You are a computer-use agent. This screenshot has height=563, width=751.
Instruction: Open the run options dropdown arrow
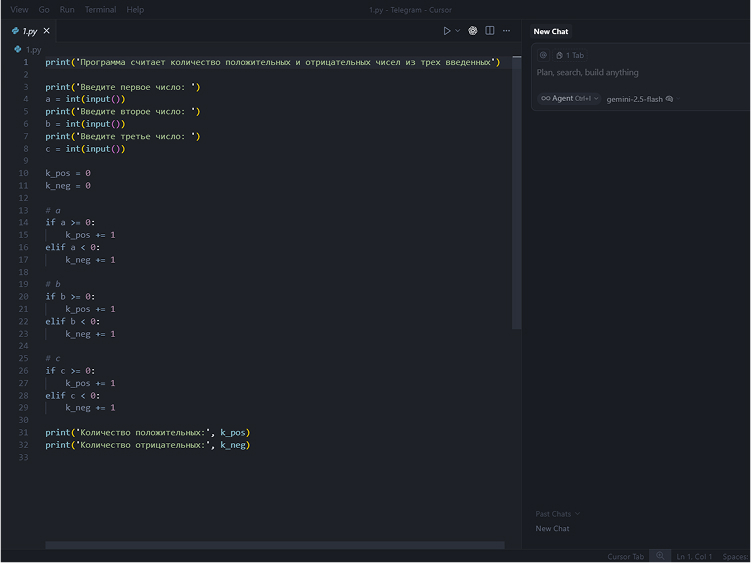click(458, 31)
